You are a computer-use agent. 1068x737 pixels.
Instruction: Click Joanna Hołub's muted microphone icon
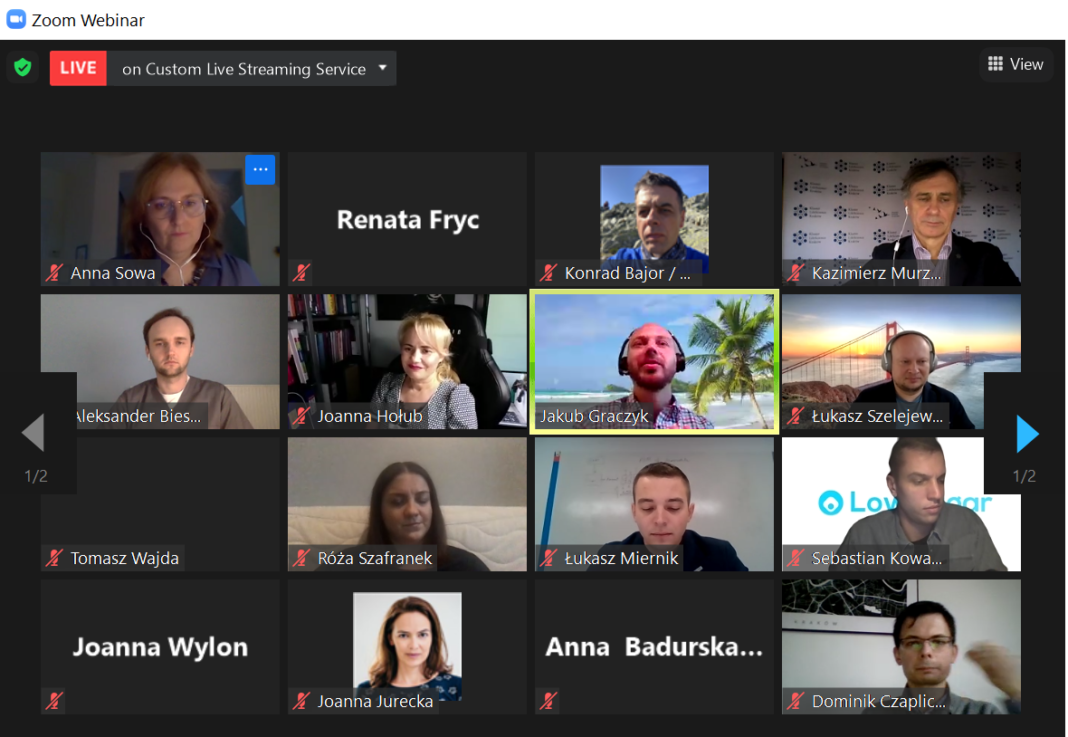point(301,415)
